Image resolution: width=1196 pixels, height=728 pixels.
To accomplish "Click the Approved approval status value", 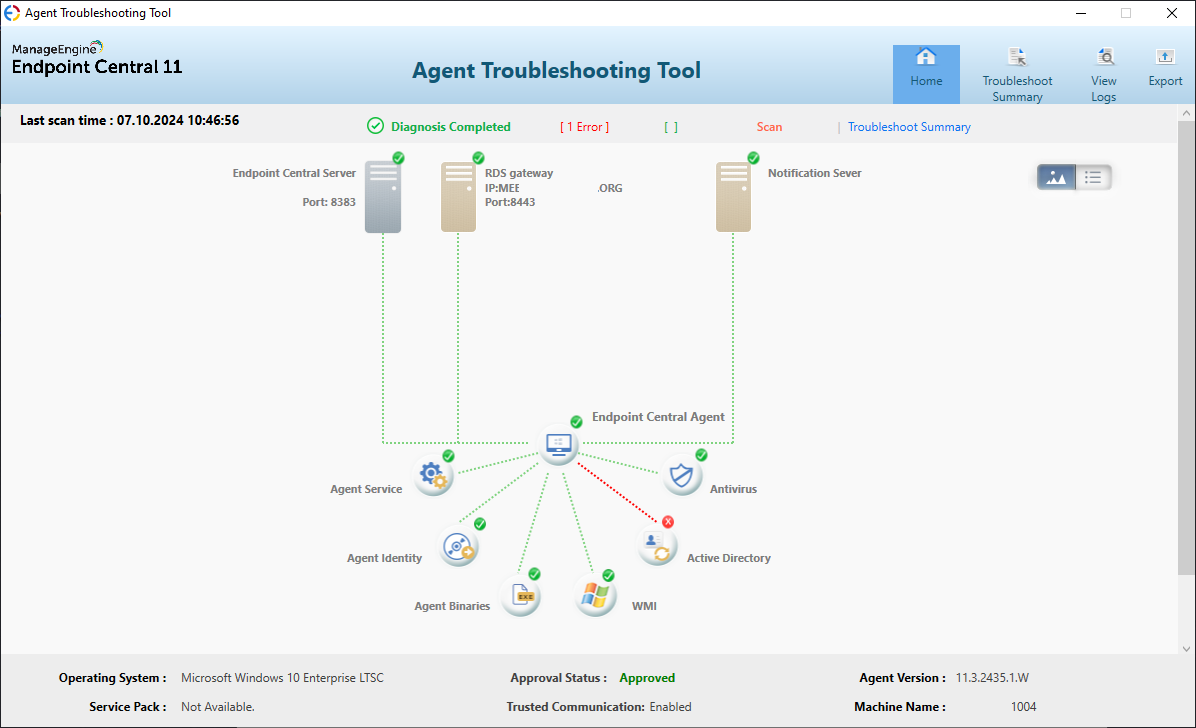I will click(647, 678).
